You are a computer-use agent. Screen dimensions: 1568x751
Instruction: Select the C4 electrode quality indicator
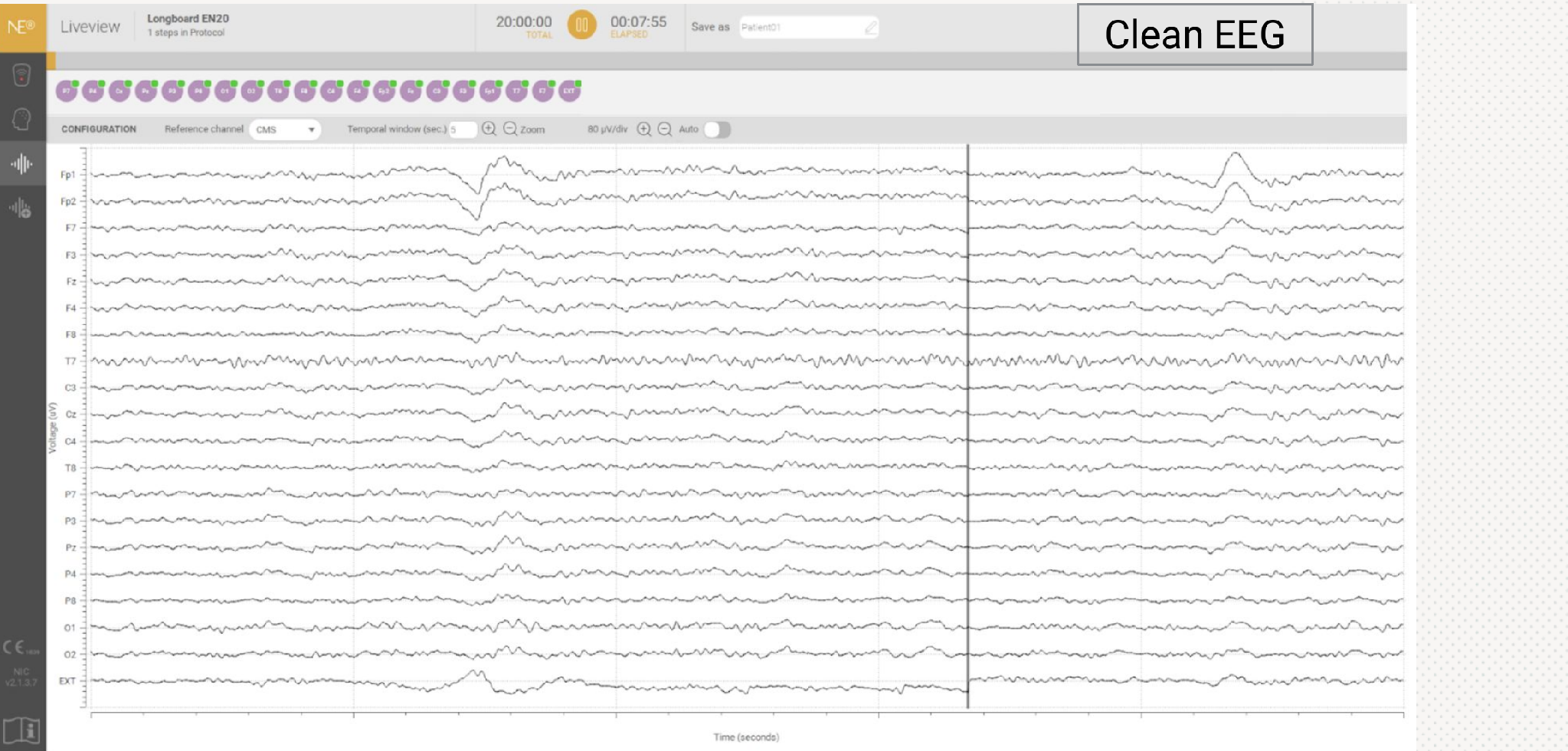(331, 91)
